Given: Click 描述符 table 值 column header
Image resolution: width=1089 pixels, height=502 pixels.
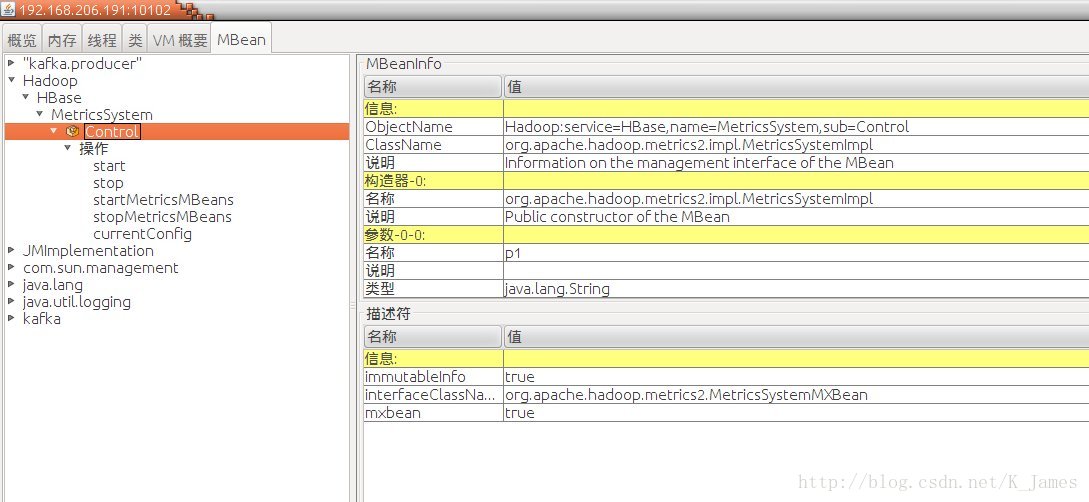Looking at the screenshot, I should click(x=796, y=337).
